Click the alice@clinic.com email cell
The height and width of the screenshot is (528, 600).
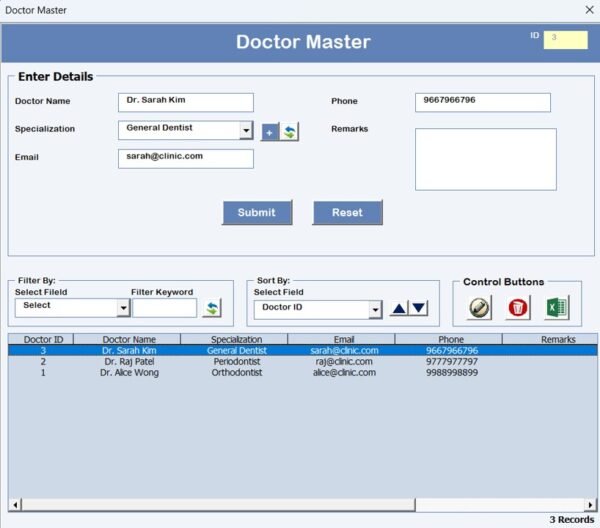pyautogui.click(x=344, y=373)
